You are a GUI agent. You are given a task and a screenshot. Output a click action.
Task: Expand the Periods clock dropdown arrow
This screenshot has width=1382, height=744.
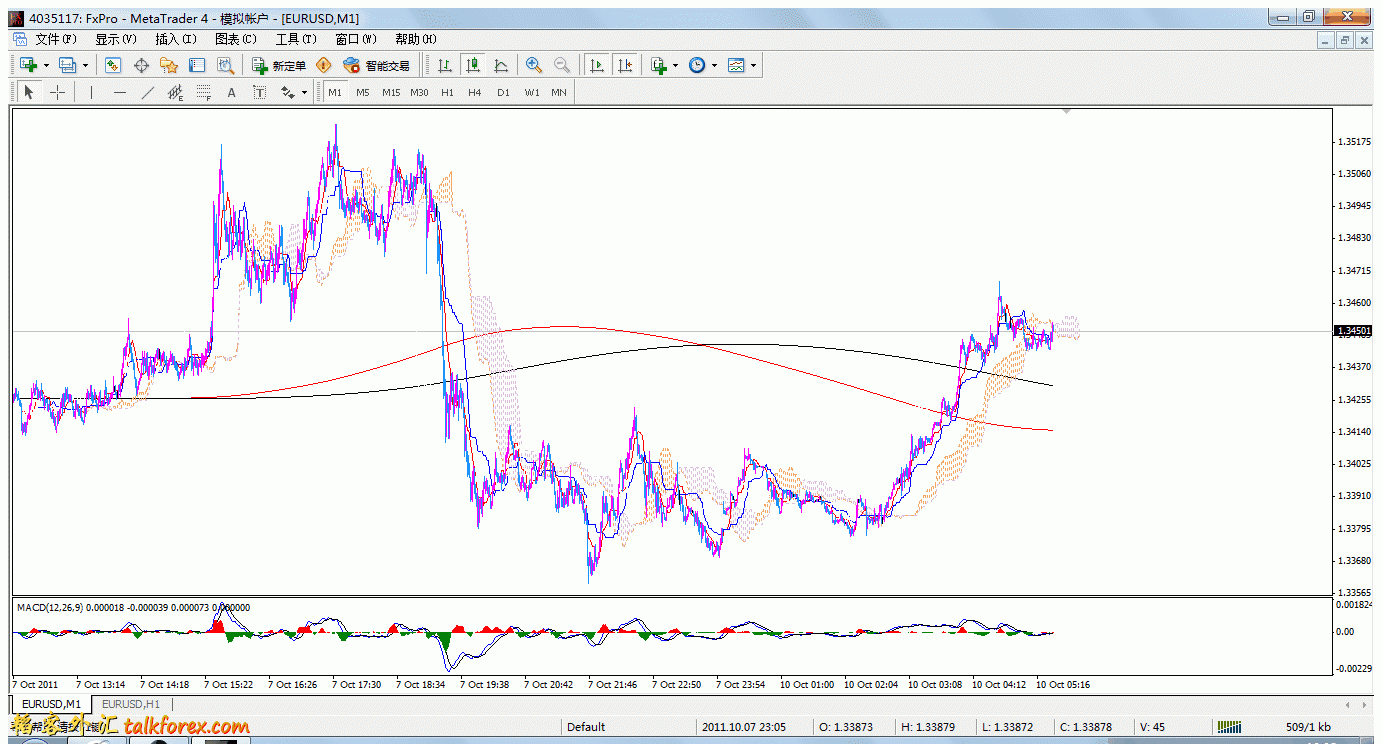[x=714, y=65]
